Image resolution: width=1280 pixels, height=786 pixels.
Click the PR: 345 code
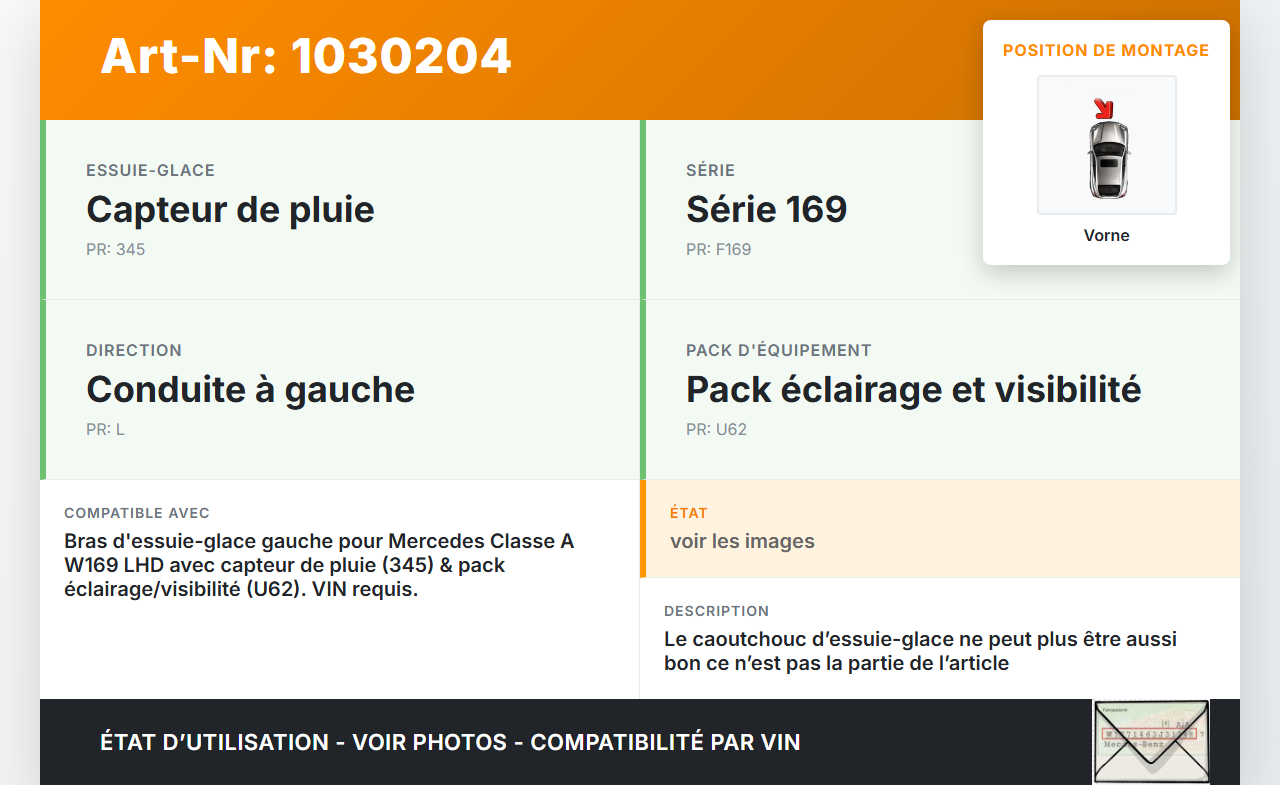pos(116,249)
